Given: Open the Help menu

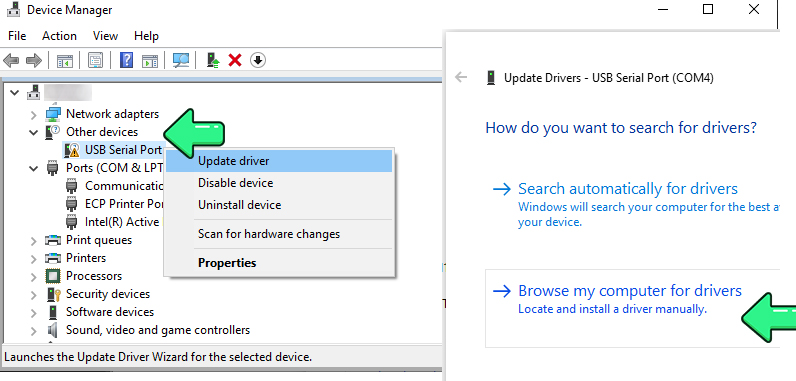Looking at the screenshot, I should click(146, 36).
